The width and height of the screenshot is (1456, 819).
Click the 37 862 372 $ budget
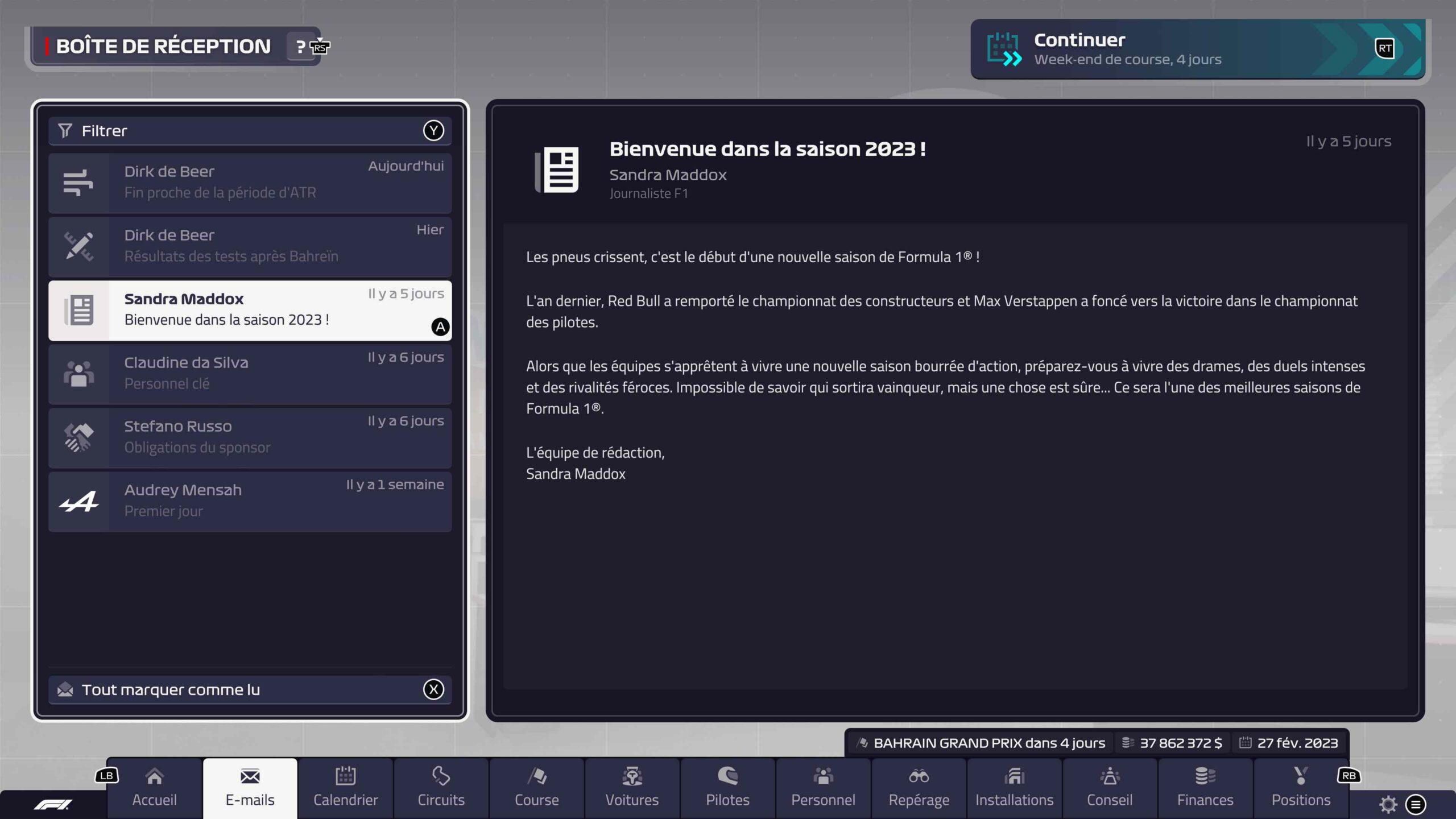point(1172,743)
